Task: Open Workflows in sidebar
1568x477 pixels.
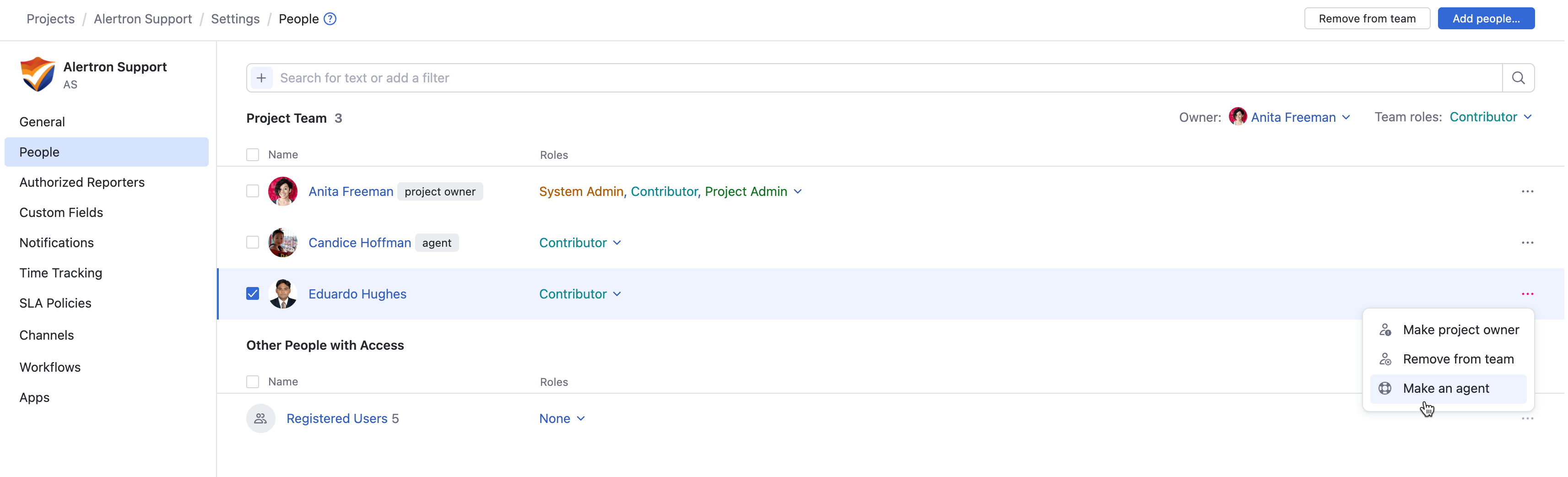Action: 107,367
